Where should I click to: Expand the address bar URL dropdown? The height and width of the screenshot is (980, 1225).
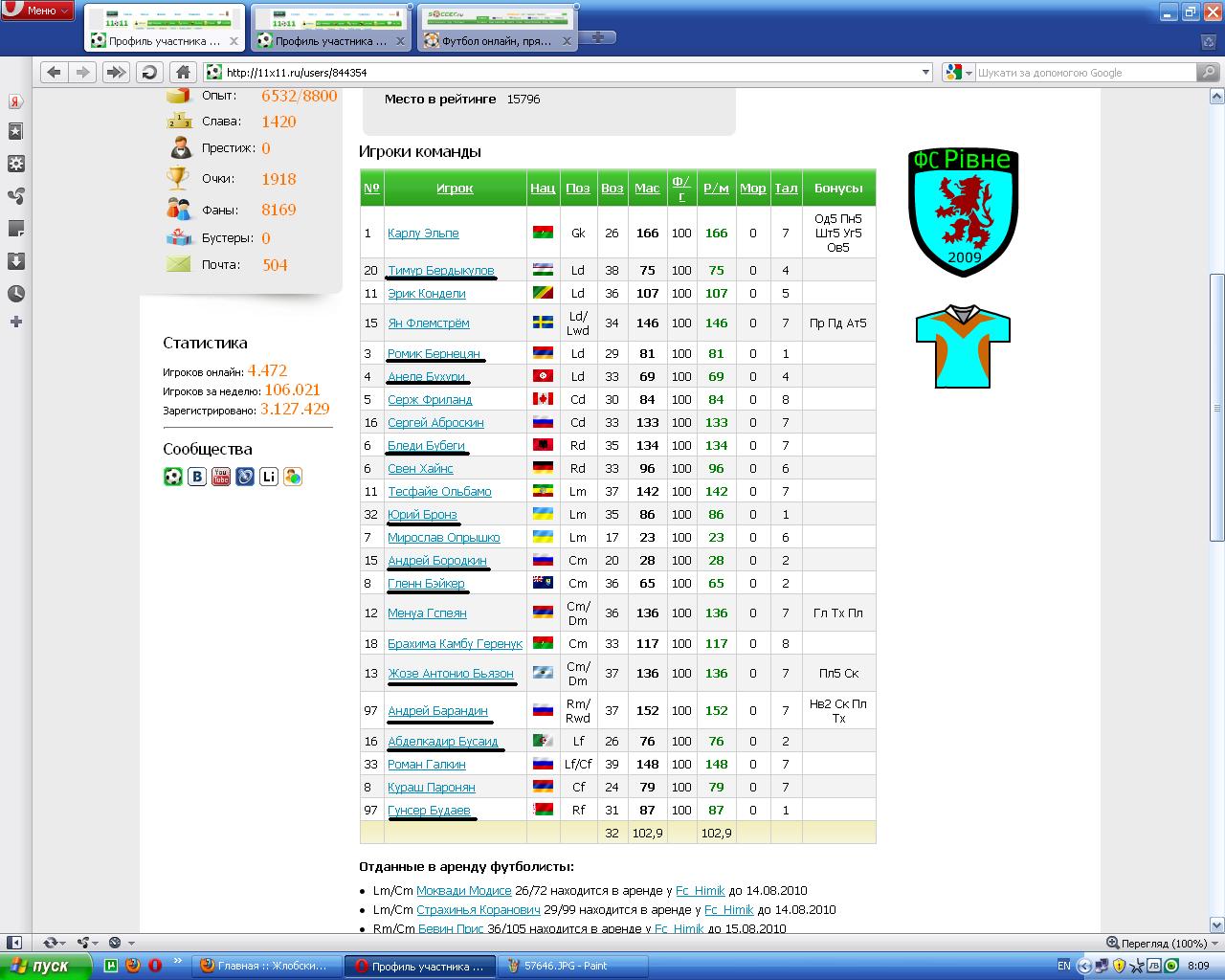pos(924,73)
